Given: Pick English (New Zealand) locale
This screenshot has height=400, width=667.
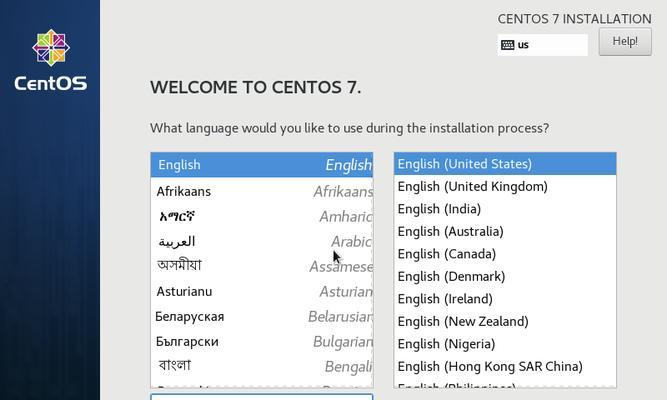Looking at the screenshot, I should click(x=505, y=322).
